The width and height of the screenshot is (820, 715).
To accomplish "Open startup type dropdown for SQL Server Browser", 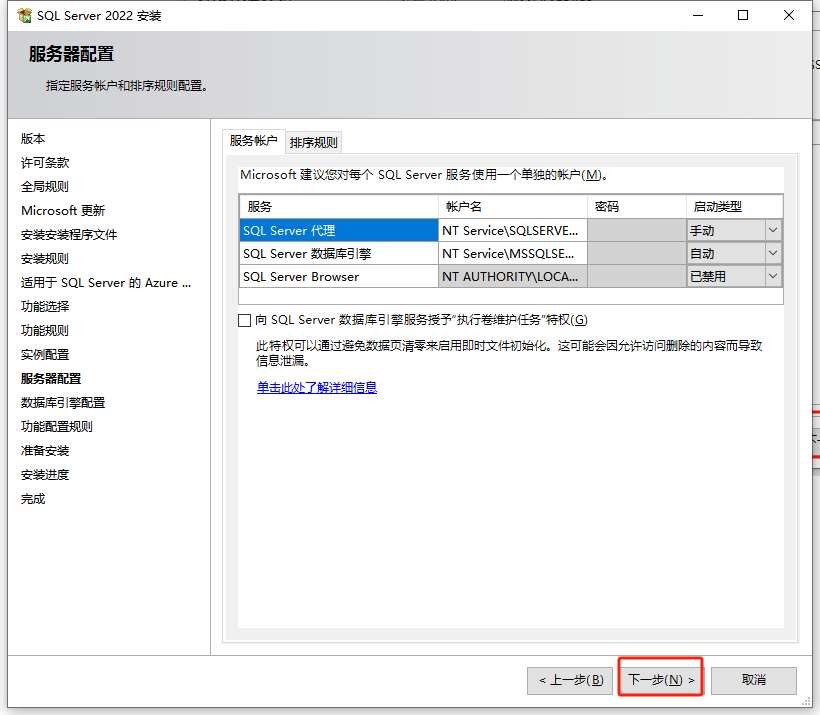I will point(773,276).
